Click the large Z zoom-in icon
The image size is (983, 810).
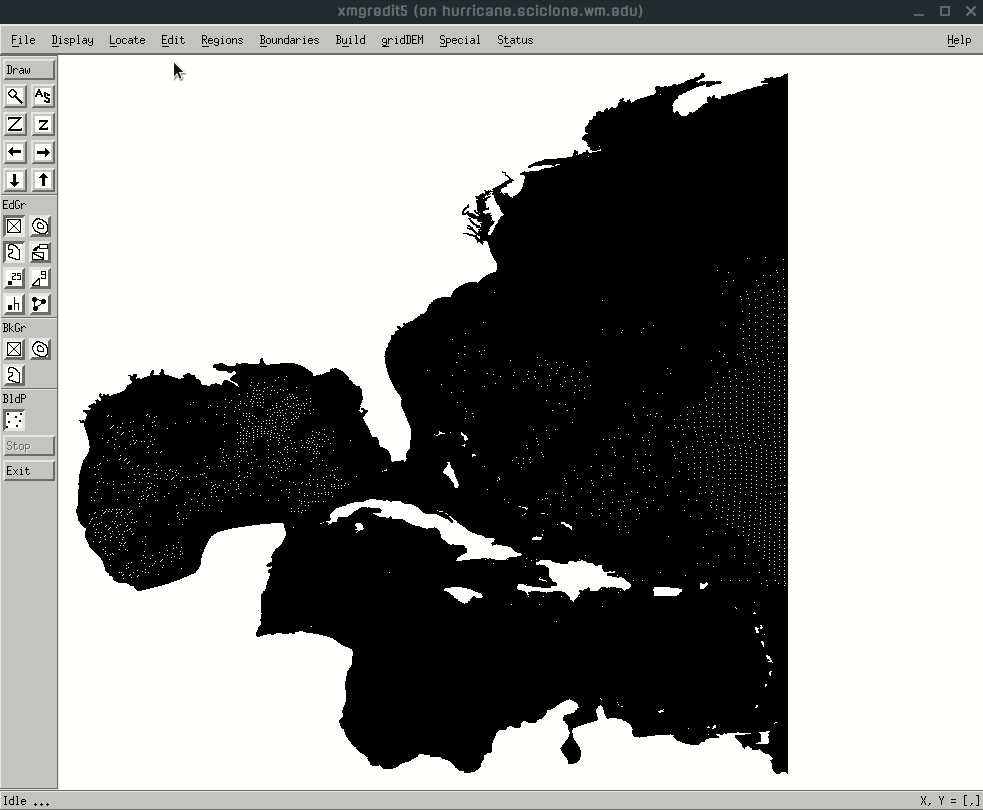point(15,124)
